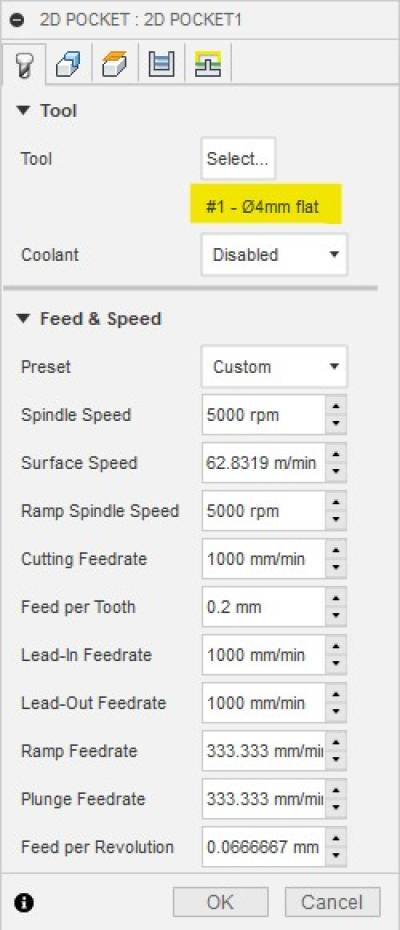Click the Feed per Tooth input field
The width and height of the screenshot is (400, 930).
pyautogui.click(x=264, y=607)
